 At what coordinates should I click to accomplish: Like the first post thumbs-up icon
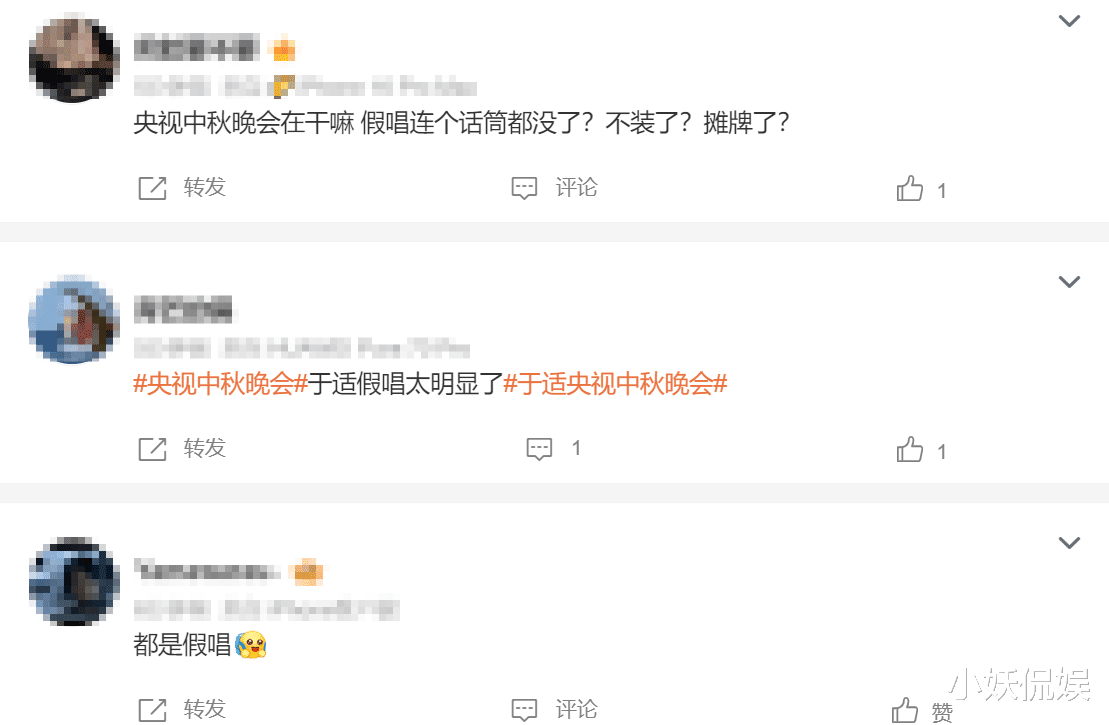click(x=910, y=188)
